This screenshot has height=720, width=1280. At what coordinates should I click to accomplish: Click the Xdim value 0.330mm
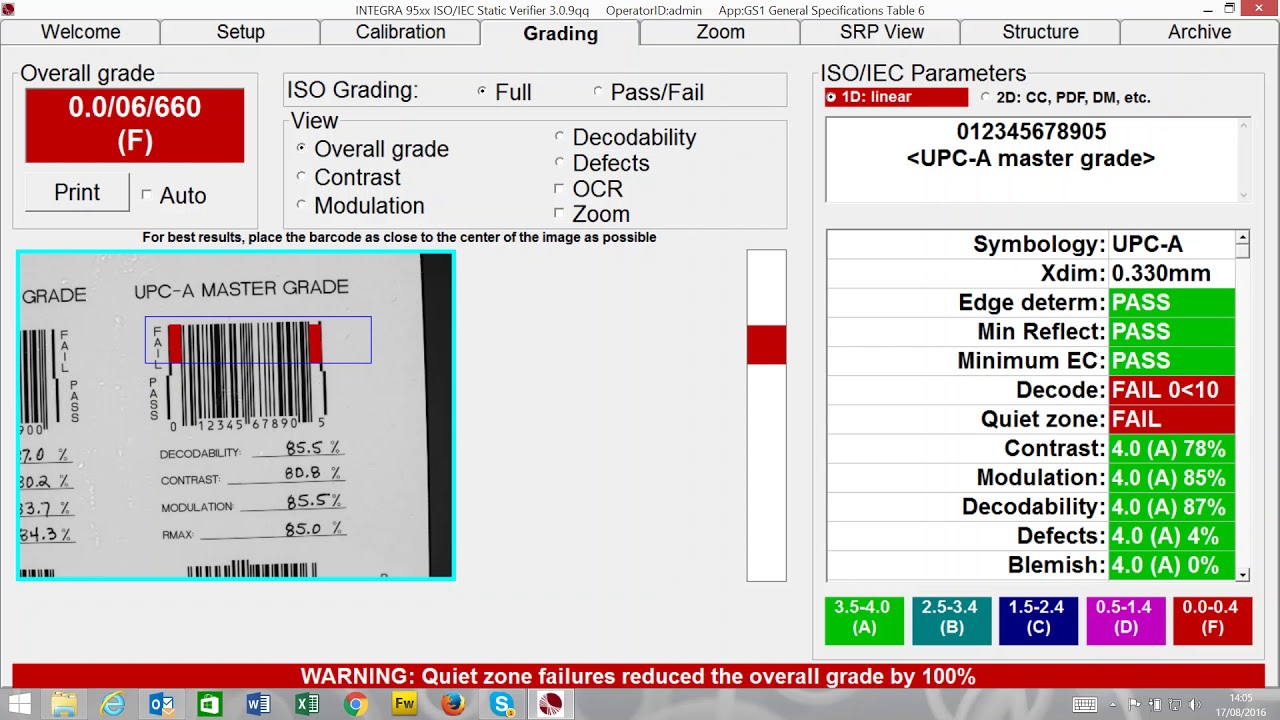pyautogui.click(x=1172, y=273)
